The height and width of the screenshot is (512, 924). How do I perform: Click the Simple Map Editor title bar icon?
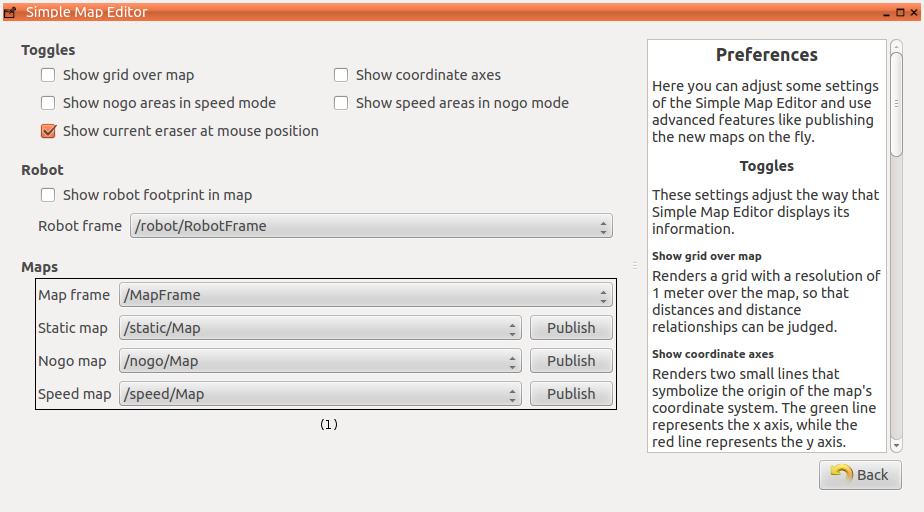point(10,12)
